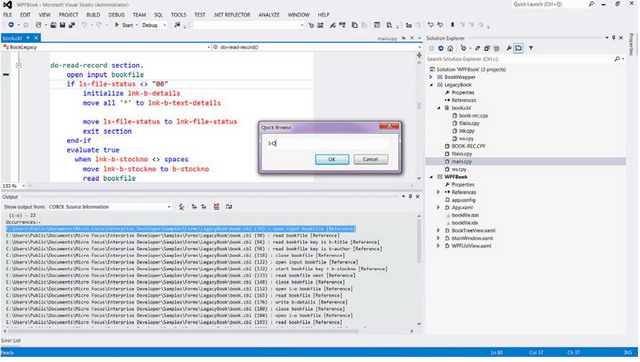Open Properties wrench icon in Solution Explorer

pos(509,49)
